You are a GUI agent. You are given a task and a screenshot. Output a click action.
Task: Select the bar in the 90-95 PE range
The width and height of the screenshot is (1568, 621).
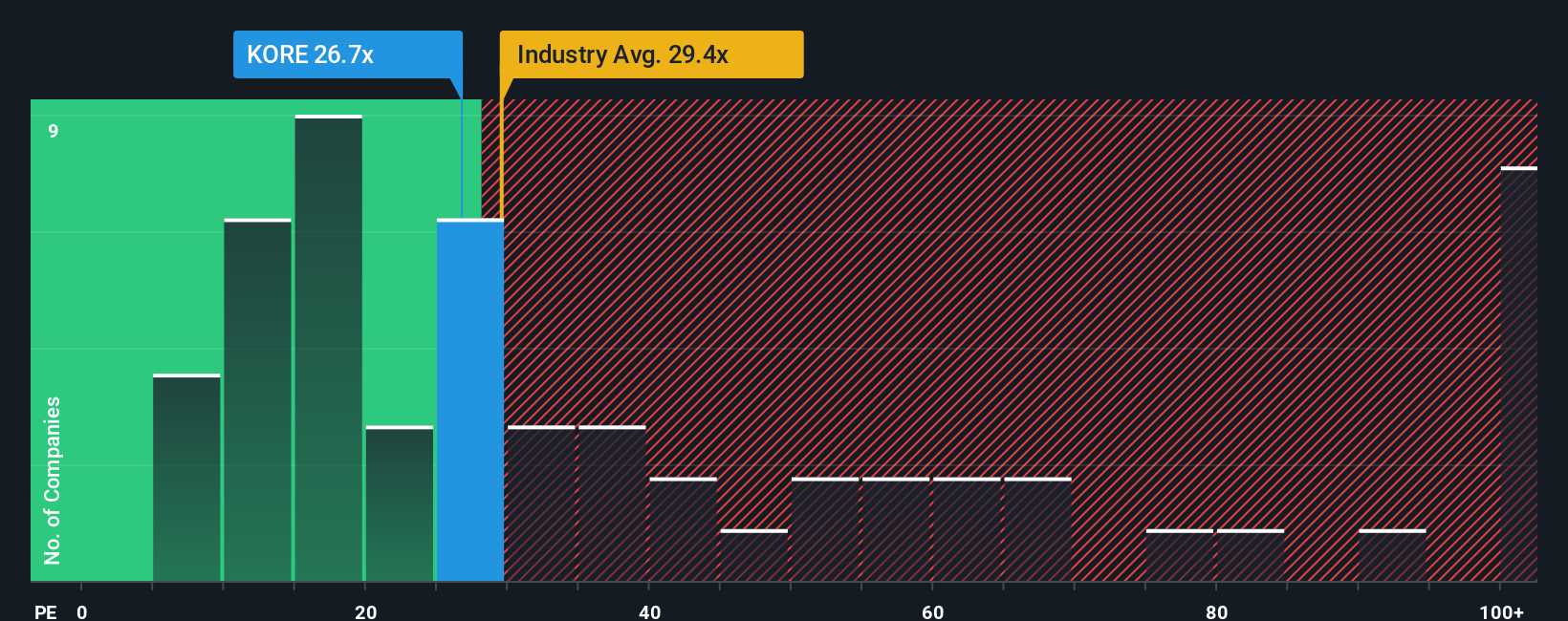(1392, 555)
